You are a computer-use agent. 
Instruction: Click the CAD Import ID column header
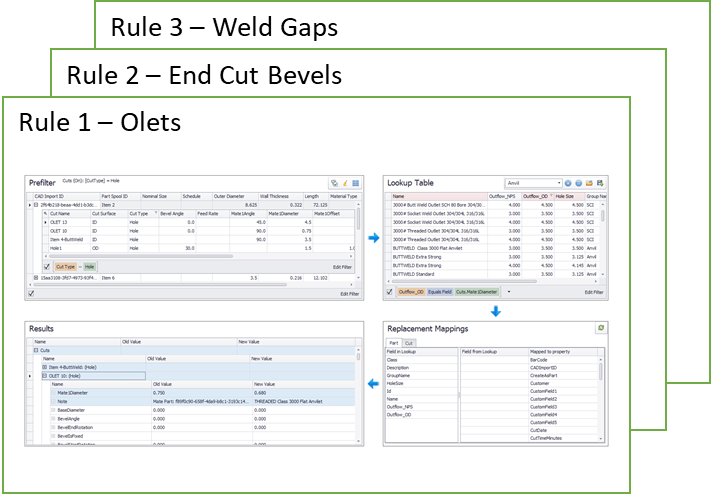coord(66,196)
